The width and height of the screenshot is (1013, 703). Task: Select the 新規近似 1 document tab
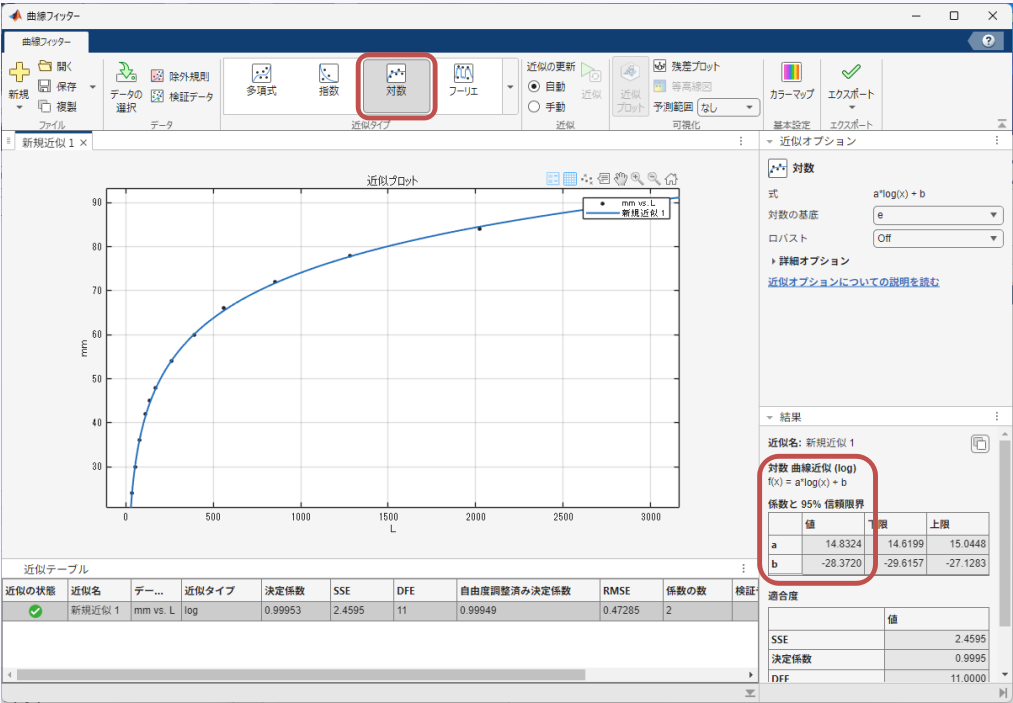coord(48,143)
